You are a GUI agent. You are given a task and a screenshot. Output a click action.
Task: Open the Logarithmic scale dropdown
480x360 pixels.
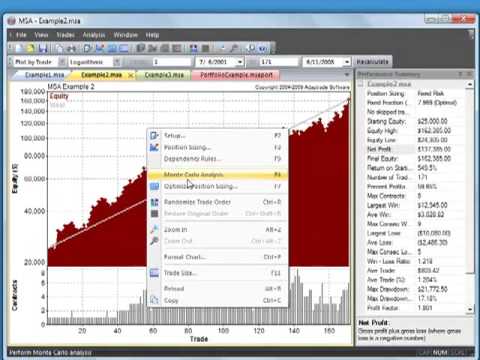tap(117, 62)
